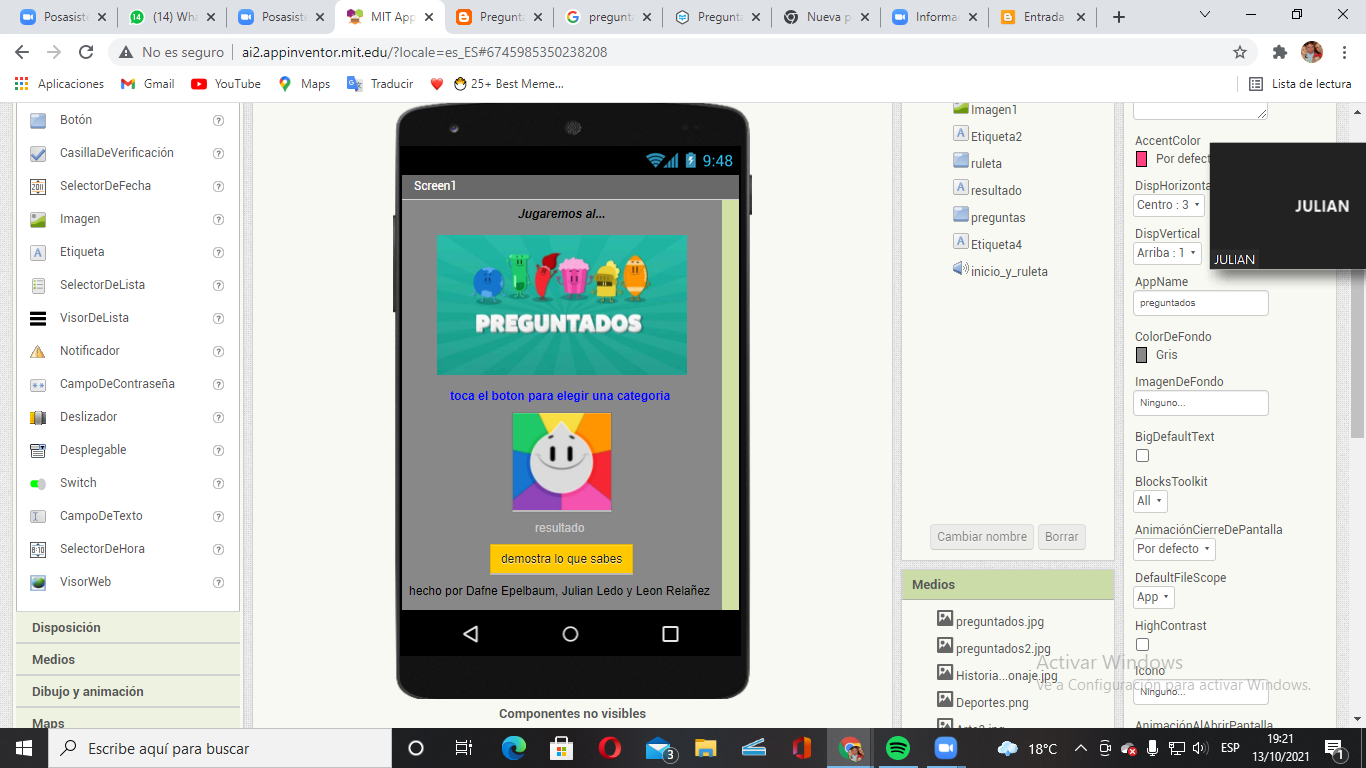Select the VisorDeLista component
The width and height of the screenshot is (1366, 768).
point(94,318)
